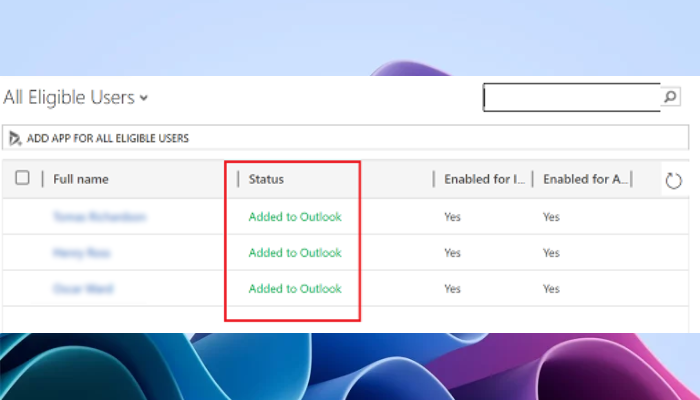Image resolution: width=700 pixels, height=400 pixels.
Task: Click first row Added to Outlook status
Action: point(295,217)
